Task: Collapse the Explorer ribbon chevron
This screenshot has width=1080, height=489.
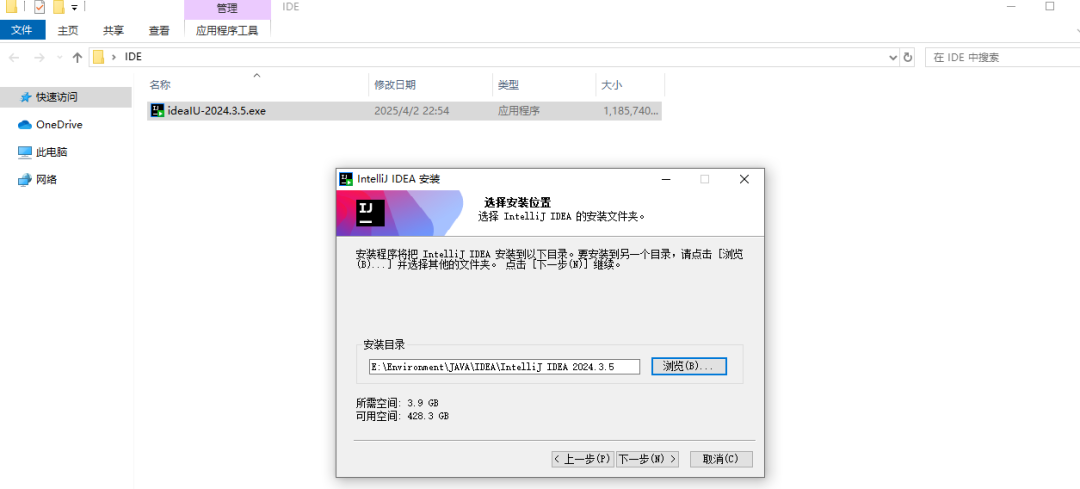Action: click(x=1077, y=30)
